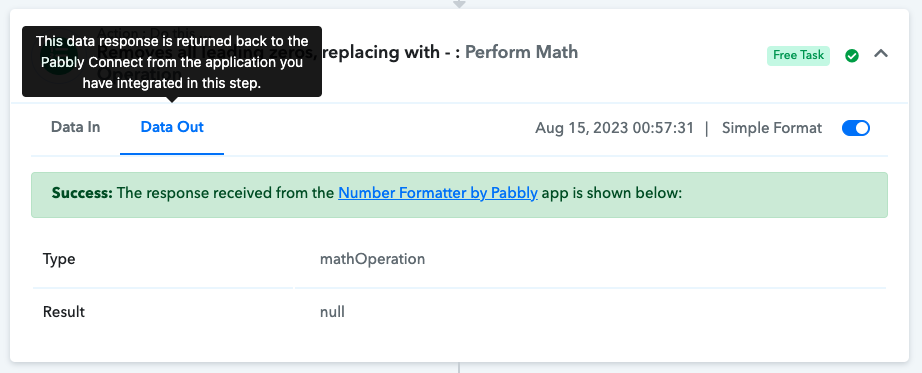Click the Type field label
The width and height of the screenshot is (922, 373).
[59, 259]
